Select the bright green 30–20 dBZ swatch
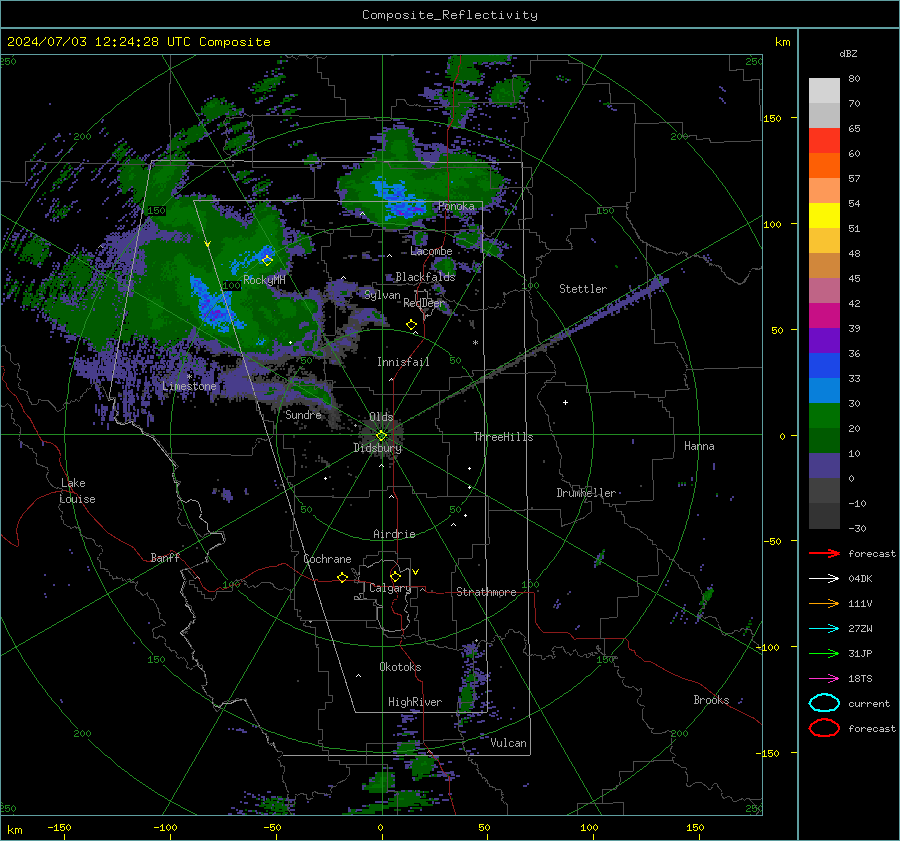This screenshot has width=900, height=841. pyautogui.click(x=824, y=416)
